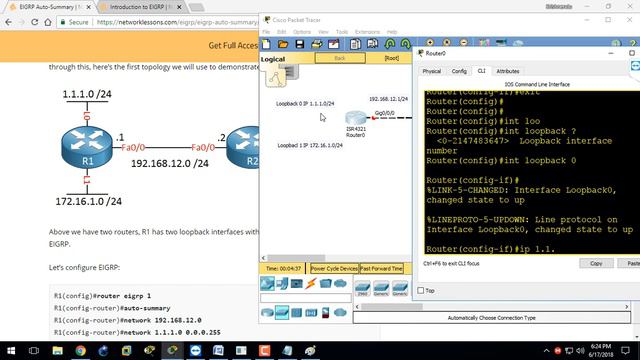Open TeamViewer icon in taskbar
The width and height of the screenshot is (640, 360).
[196, 351]
